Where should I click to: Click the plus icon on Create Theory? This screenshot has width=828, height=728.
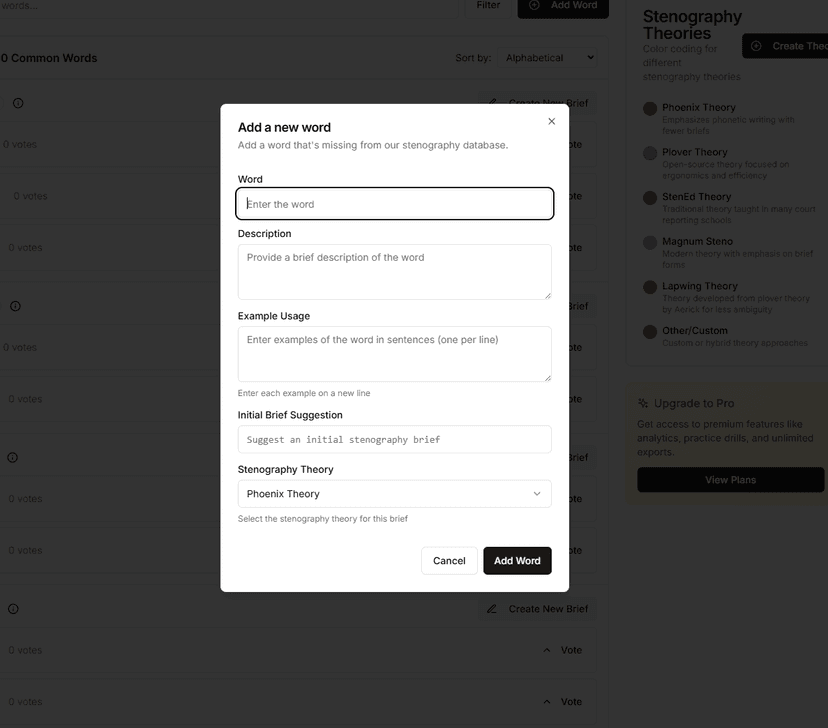click(x=756, y=46)
